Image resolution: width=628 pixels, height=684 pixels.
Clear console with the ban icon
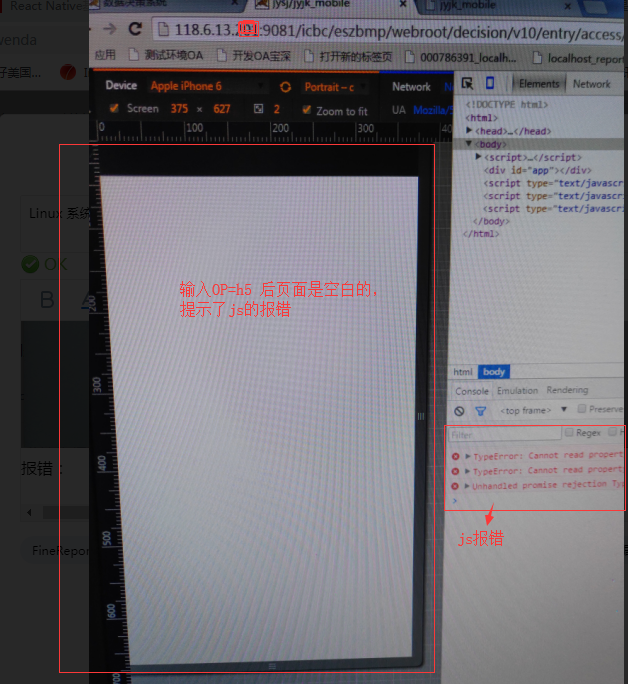point(459,411)
